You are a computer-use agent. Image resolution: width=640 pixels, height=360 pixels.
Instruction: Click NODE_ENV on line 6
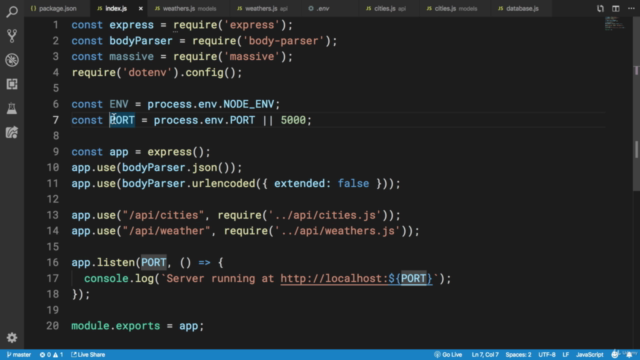249,104
